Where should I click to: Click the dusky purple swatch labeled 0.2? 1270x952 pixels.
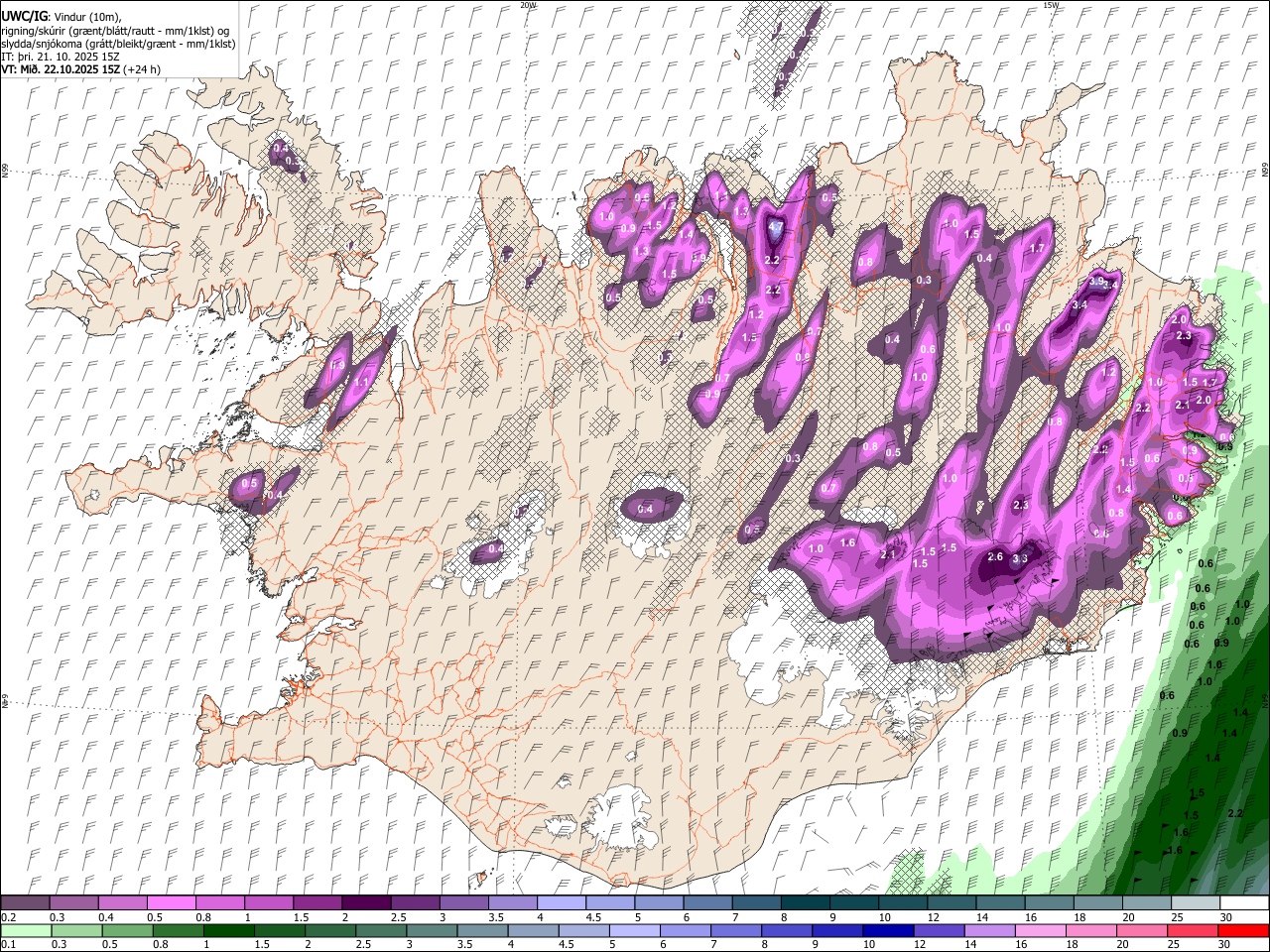click(x=24, y=903)
